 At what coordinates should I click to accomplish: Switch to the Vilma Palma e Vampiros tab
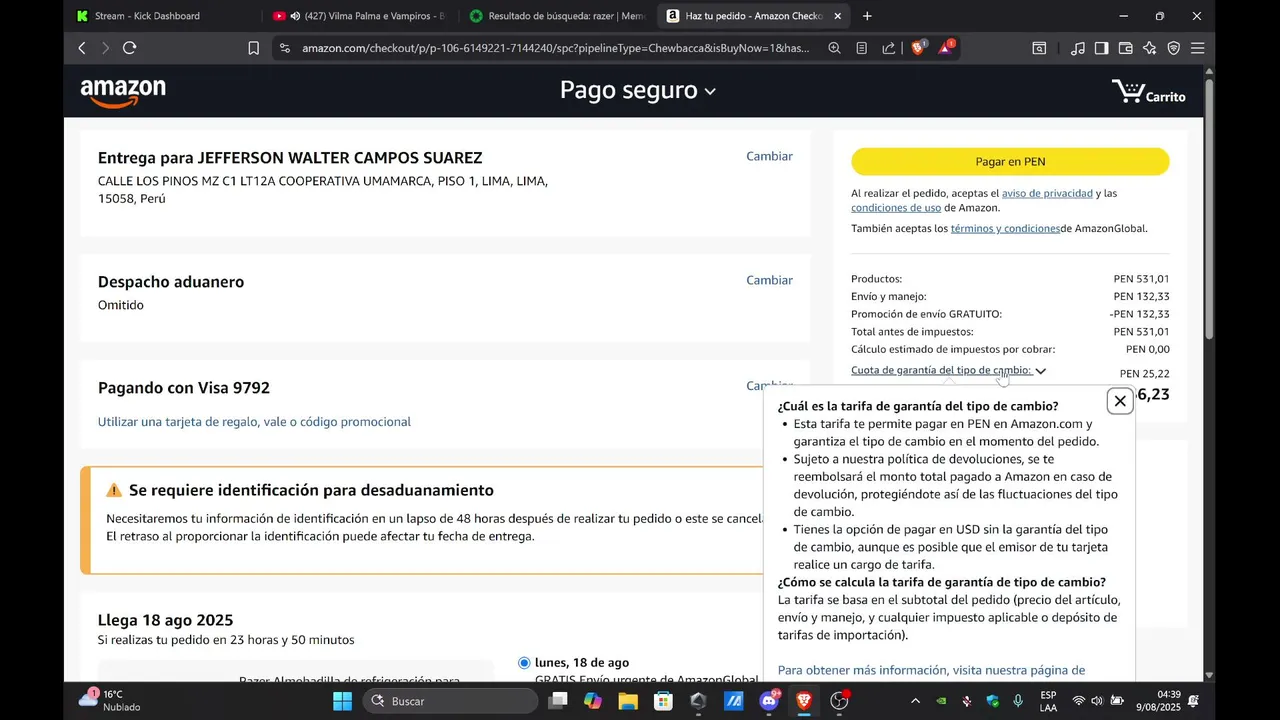(358, 16)
